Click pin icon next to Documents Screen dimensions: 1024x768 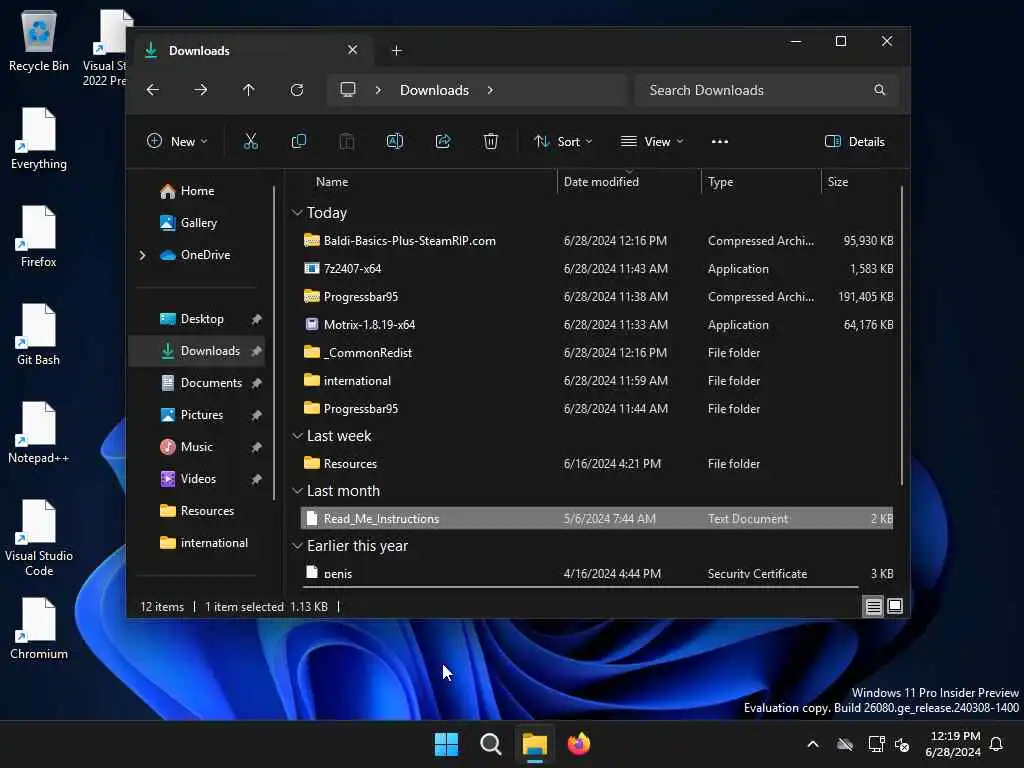click(x=257, y=383)
